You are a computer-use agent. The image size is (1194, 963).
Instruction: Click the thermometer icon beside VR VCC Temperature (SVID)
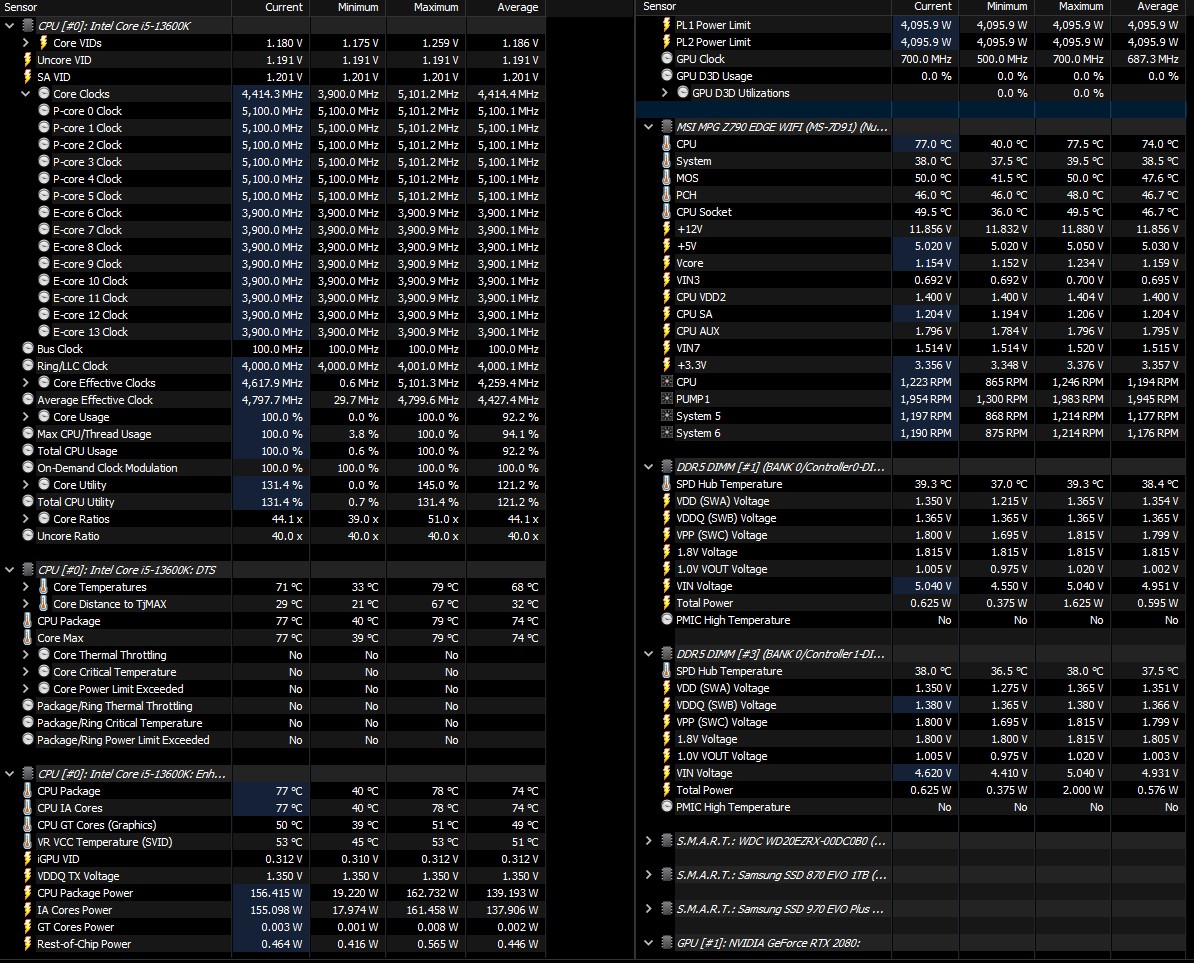point(27,842)
